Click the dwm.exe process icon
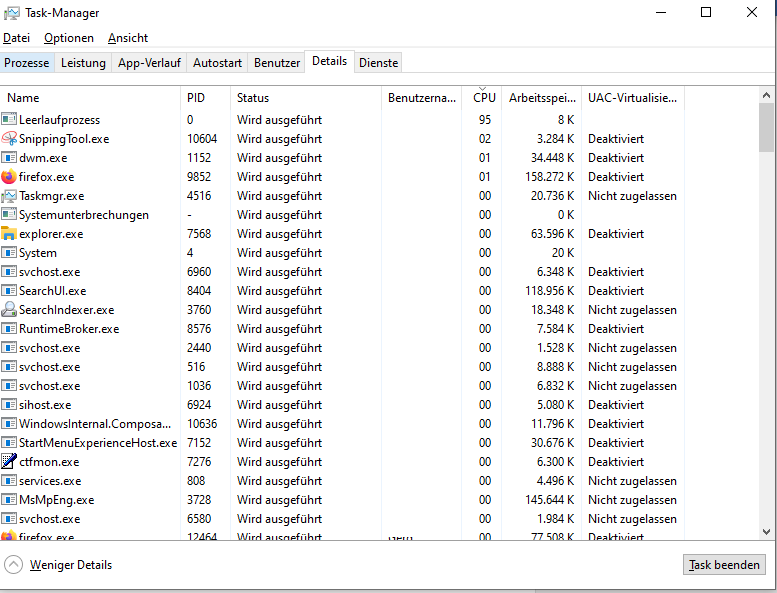 (9, 158)
